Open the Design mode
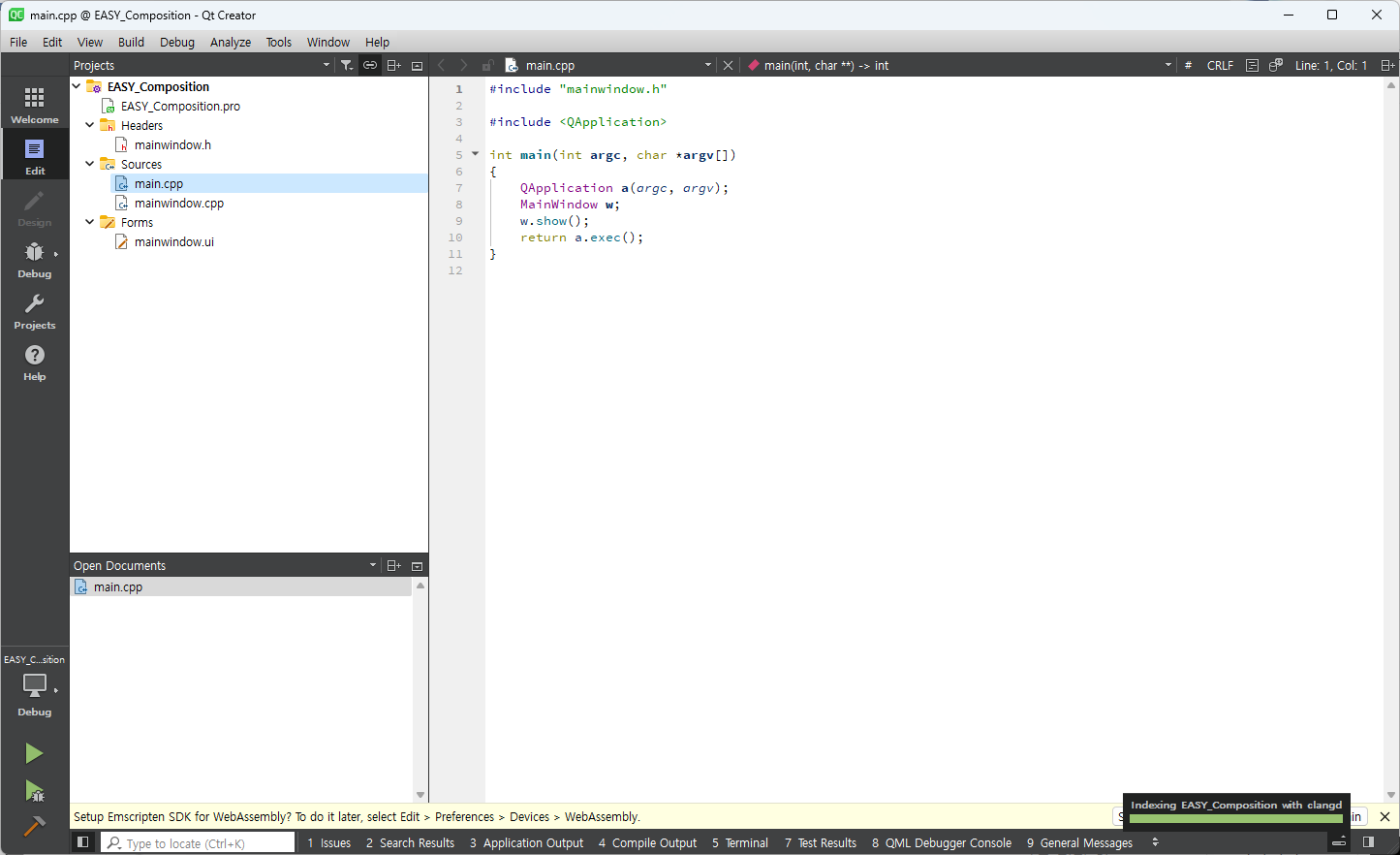The height and width of the screenshot is (855, 1400). [35, 206]
